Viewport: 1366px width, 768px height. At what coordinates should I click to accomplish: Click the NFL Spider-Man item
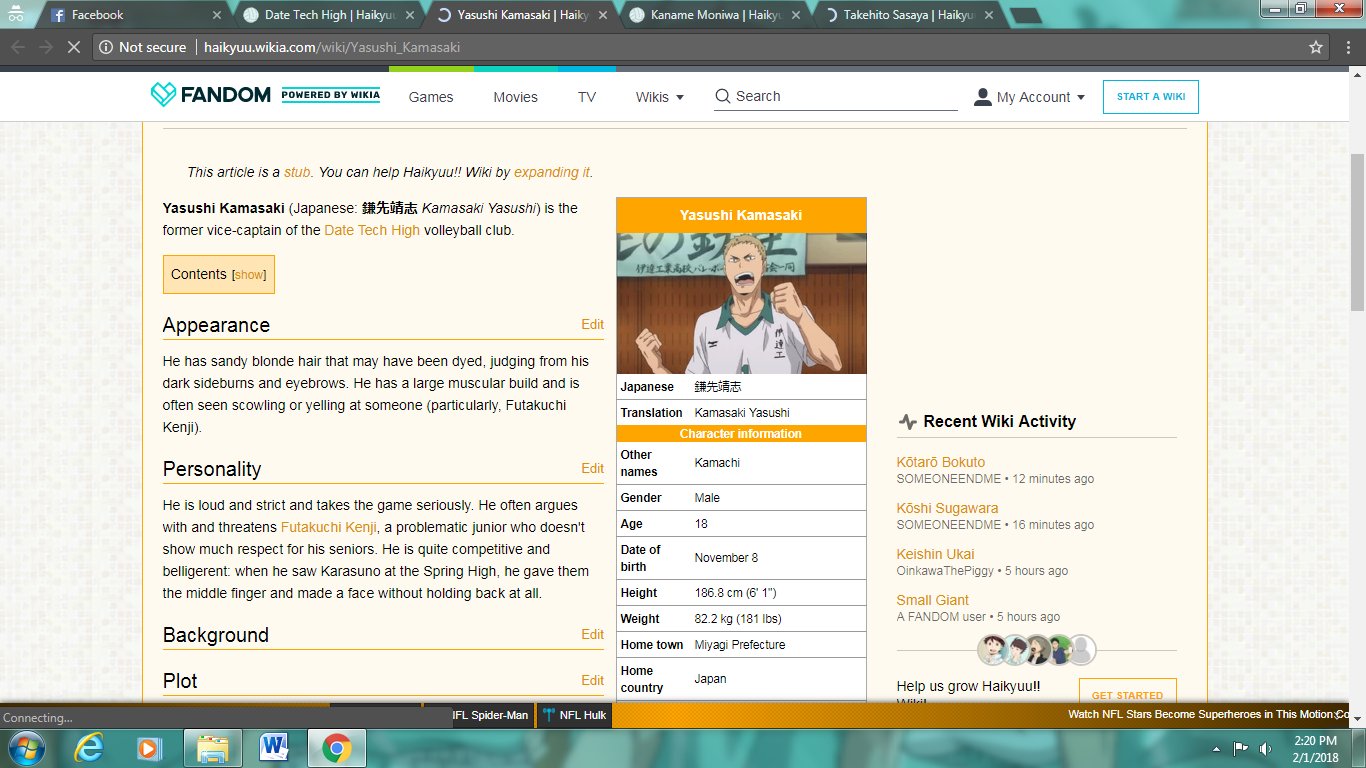coord(491,715)
